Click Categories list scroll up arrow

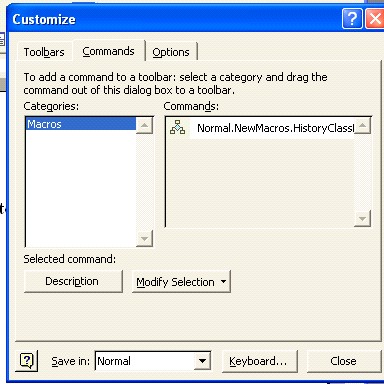point(144,125)
